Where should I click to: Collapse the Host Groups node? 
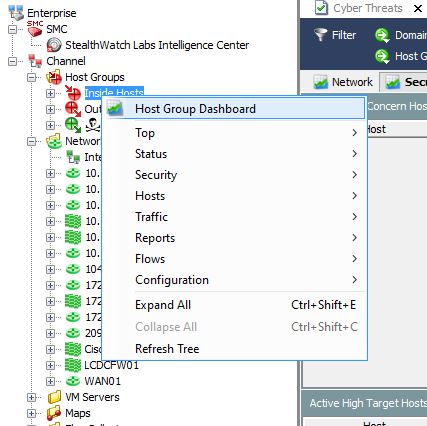click(31, 77)
